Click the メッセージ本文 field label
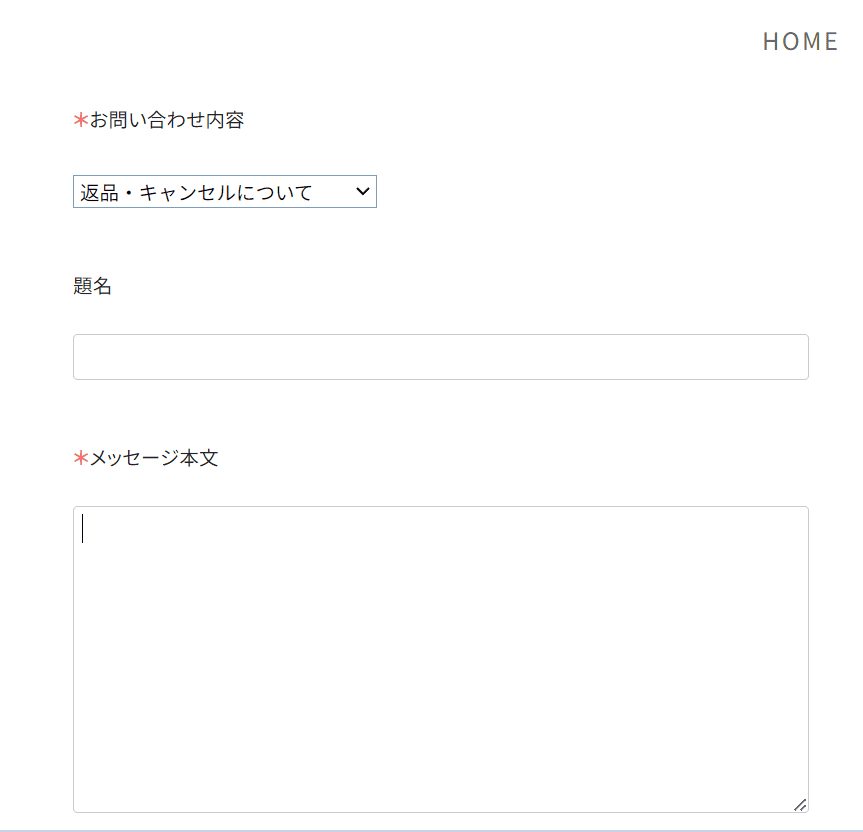The height and width of the screenshot is (832, 863). 154,458
